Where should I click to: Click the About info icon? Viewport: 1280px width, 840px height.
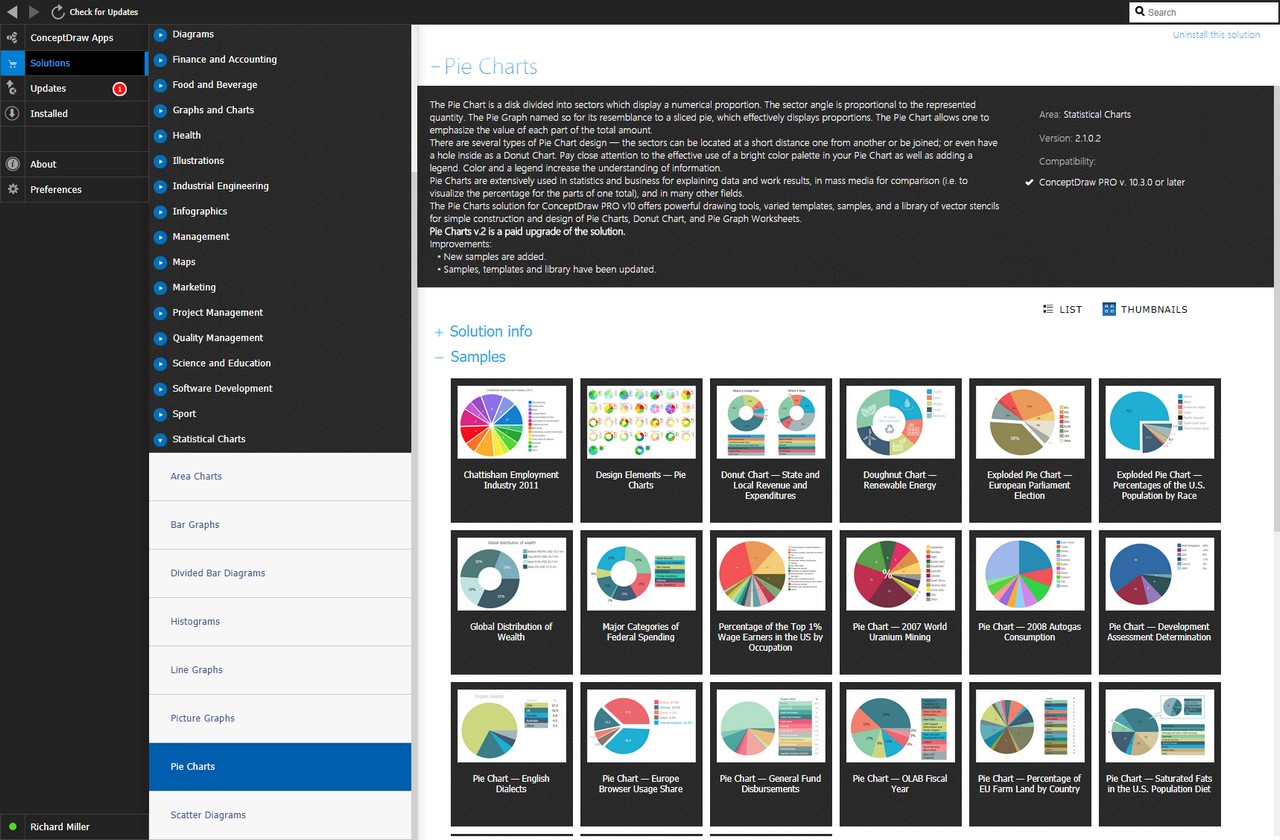click(x=12, y=164)
